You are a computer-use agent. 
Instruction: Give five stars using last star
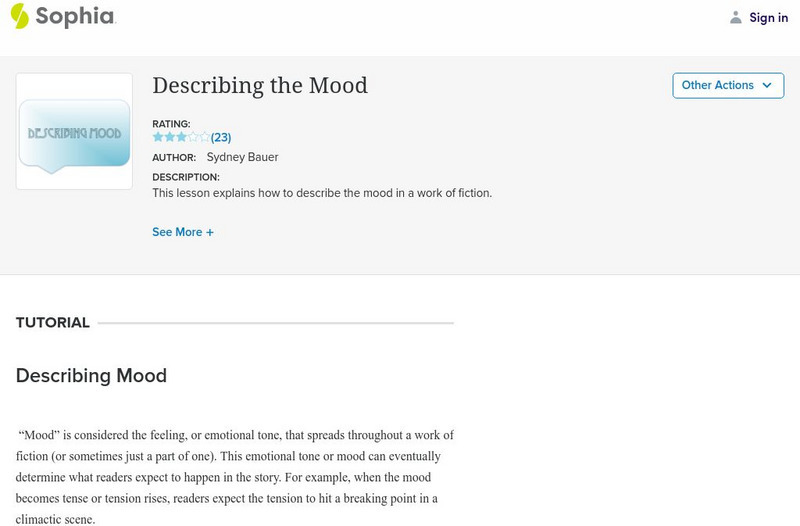(x=204, y=137)
